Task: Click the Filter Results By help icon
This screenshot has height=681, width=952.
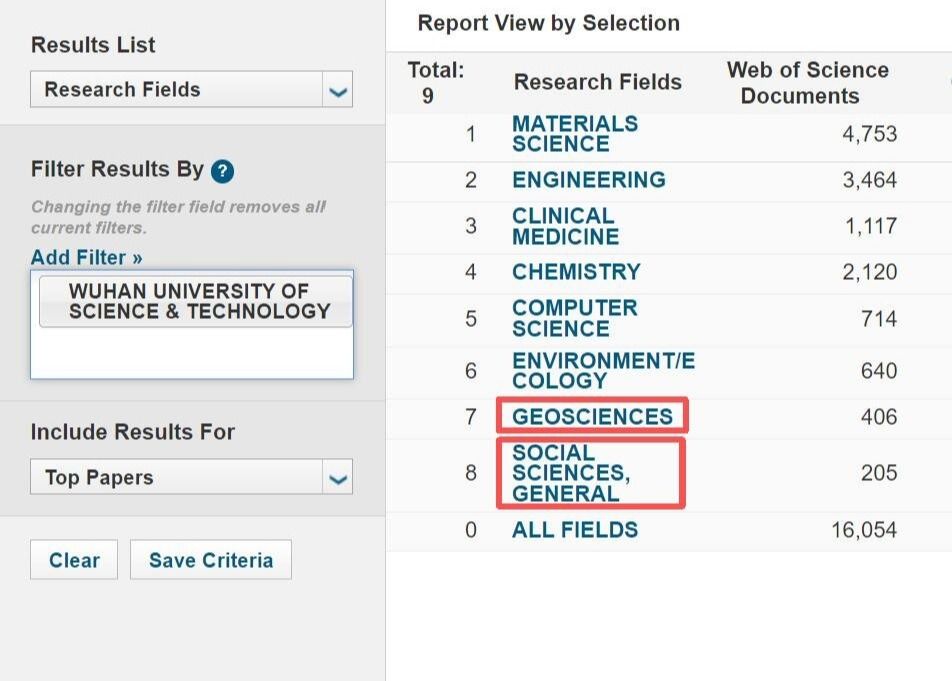Action: pos(223,171)
